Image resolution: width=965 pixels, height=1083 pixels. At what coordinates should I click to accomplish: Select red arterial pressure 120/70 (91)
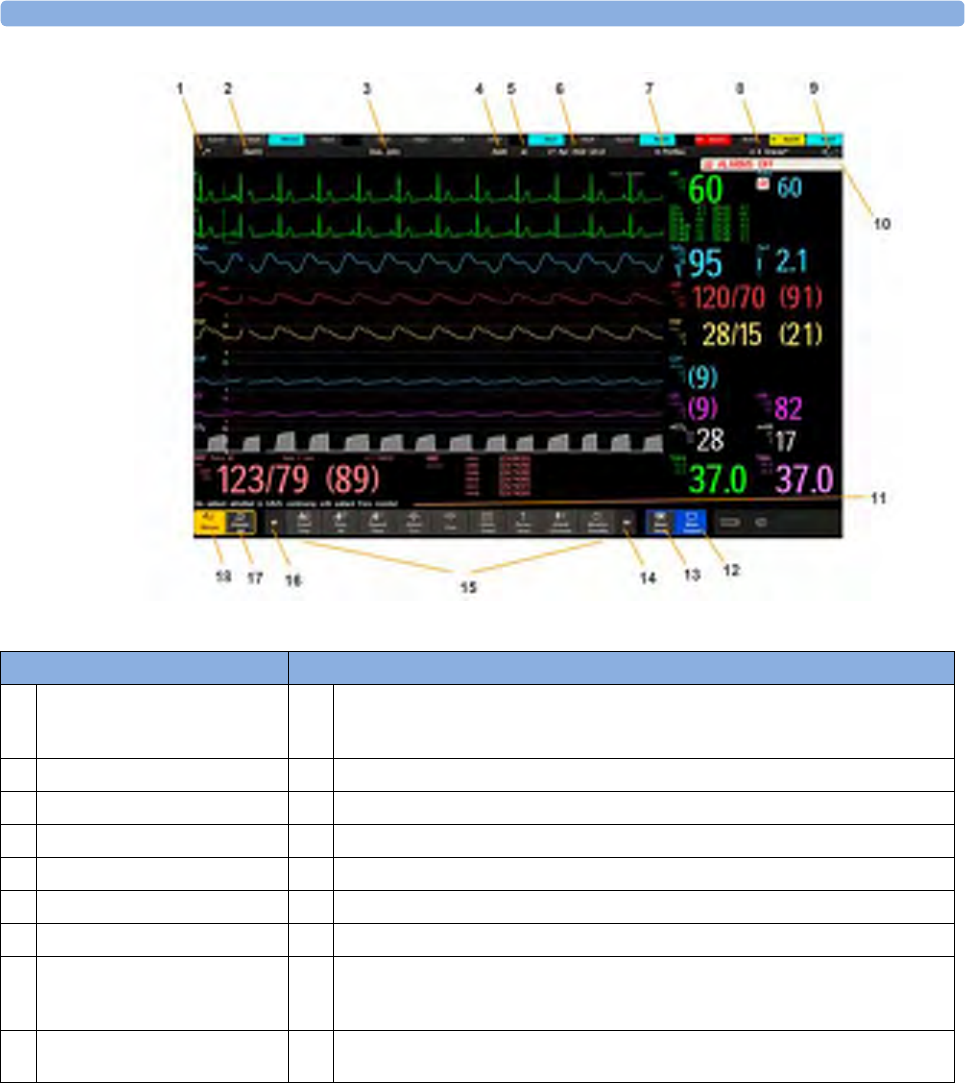pos(757,298)
